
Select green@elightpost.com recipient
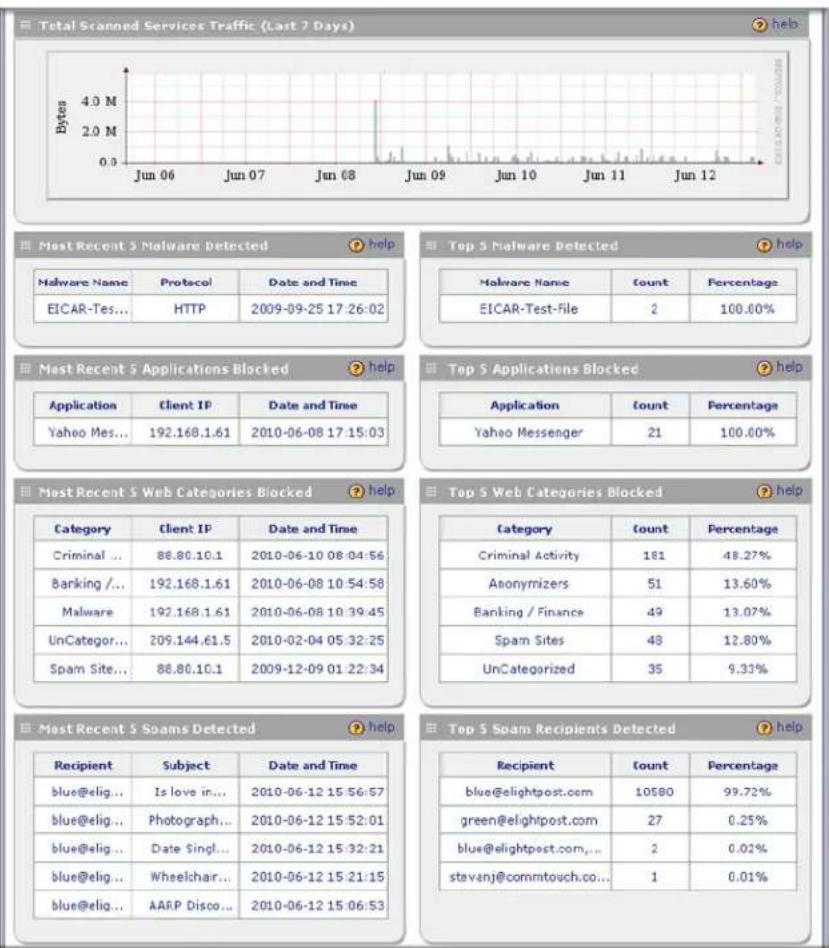[528, 820]
